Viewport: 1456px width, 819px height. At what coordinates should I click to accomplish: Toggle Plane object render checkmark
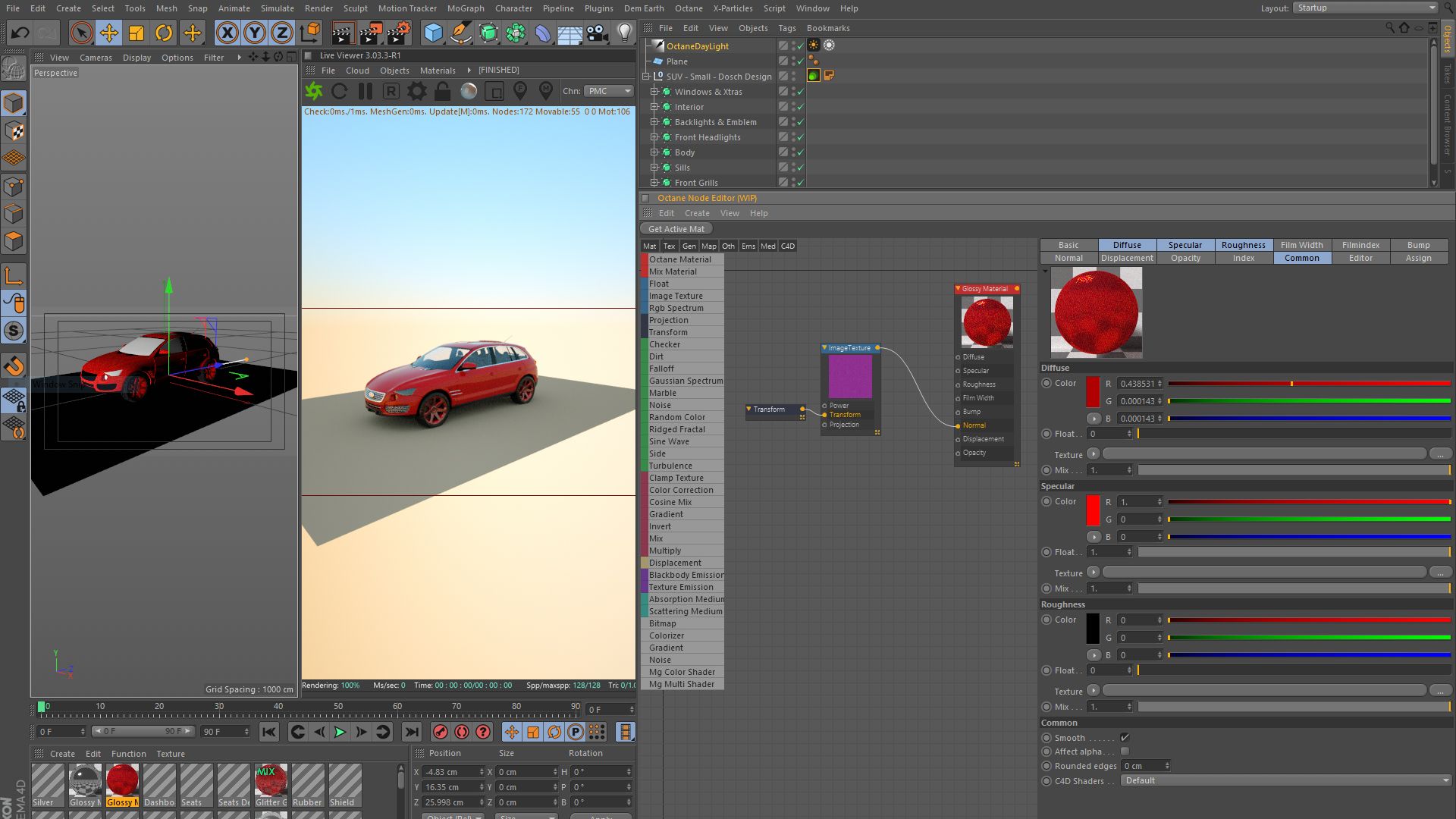point(800,62)
